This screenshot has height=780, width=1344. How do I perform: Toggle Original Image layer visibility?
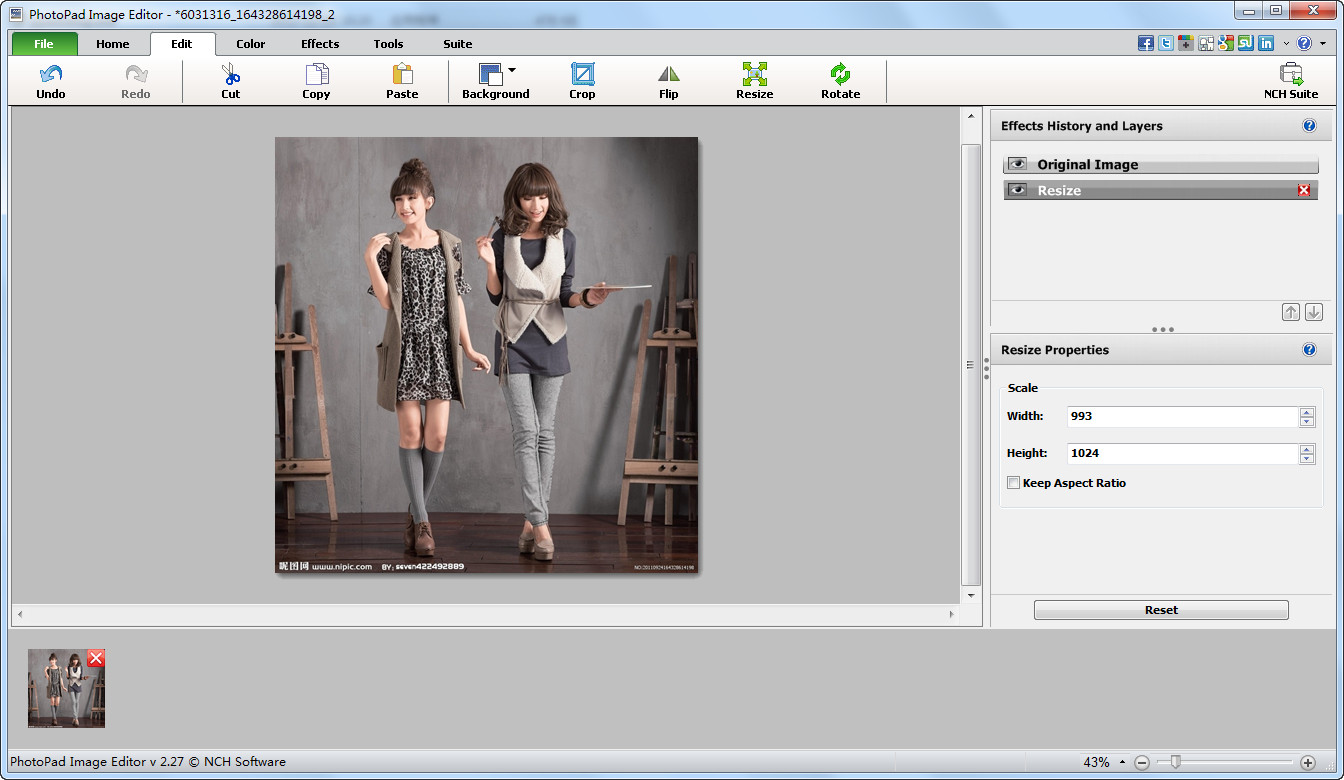click(x=1018, y=164)
